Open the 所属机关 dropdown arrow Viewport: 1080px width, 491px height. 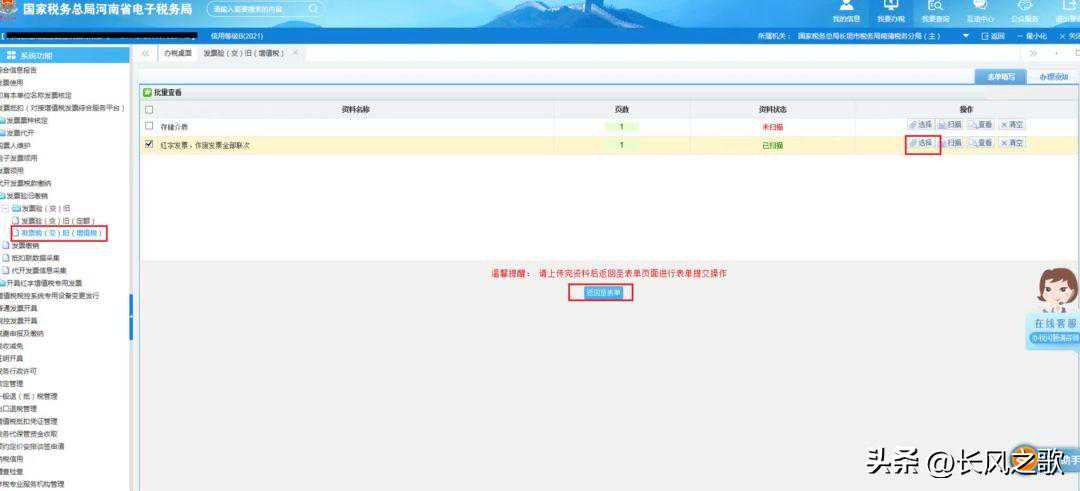pos(966,36)
